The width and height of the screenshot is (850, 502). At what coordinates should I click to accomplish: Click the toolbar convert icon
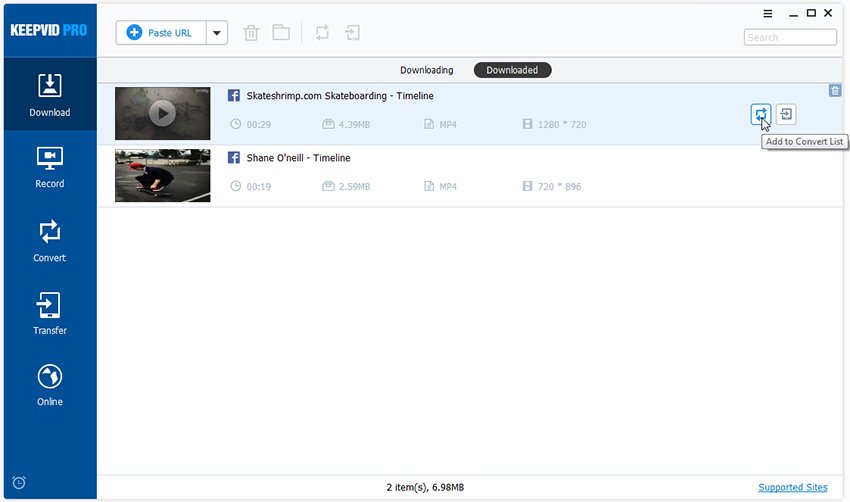pos(322,33)
